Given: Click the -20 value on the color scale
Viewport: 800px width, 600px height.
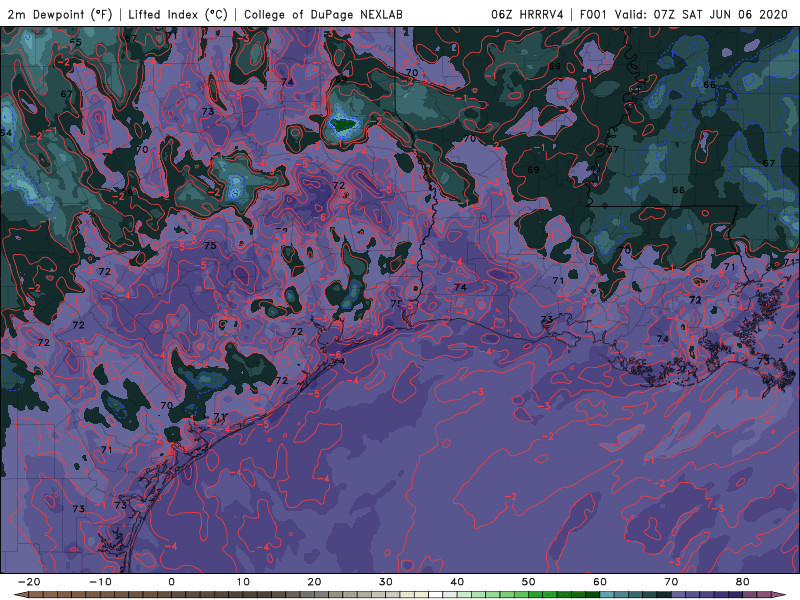Looking at the screenshot, I should point(29,582).
